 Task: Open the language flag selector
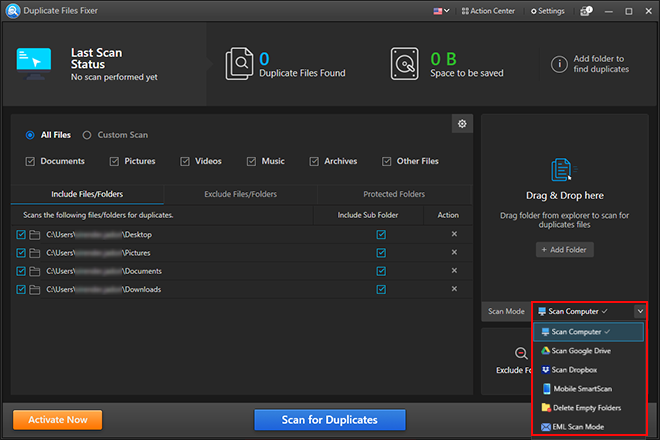tap(441, 11)
